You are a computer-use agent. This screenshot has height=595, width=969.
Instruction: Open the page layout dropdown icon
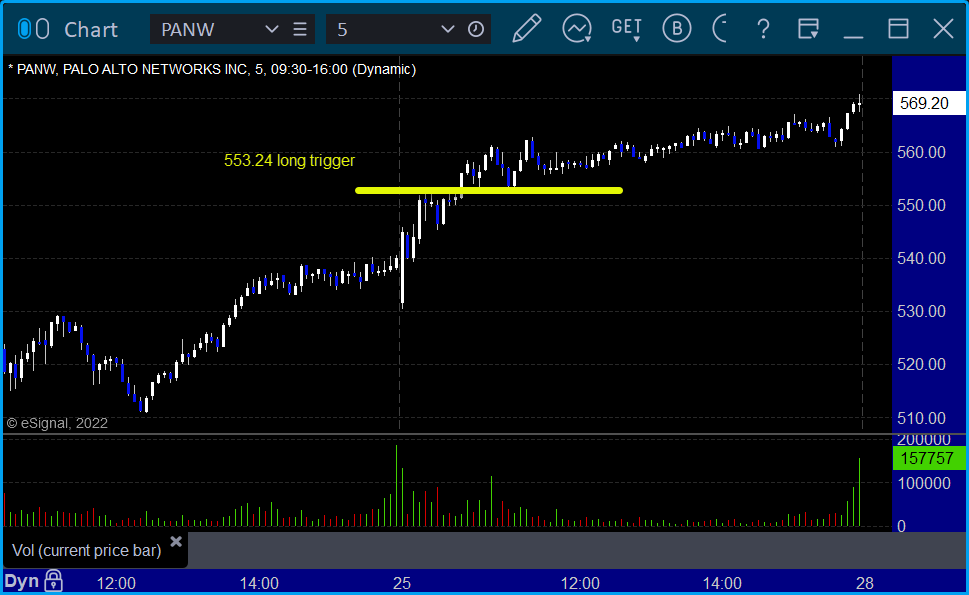[808, 28]
